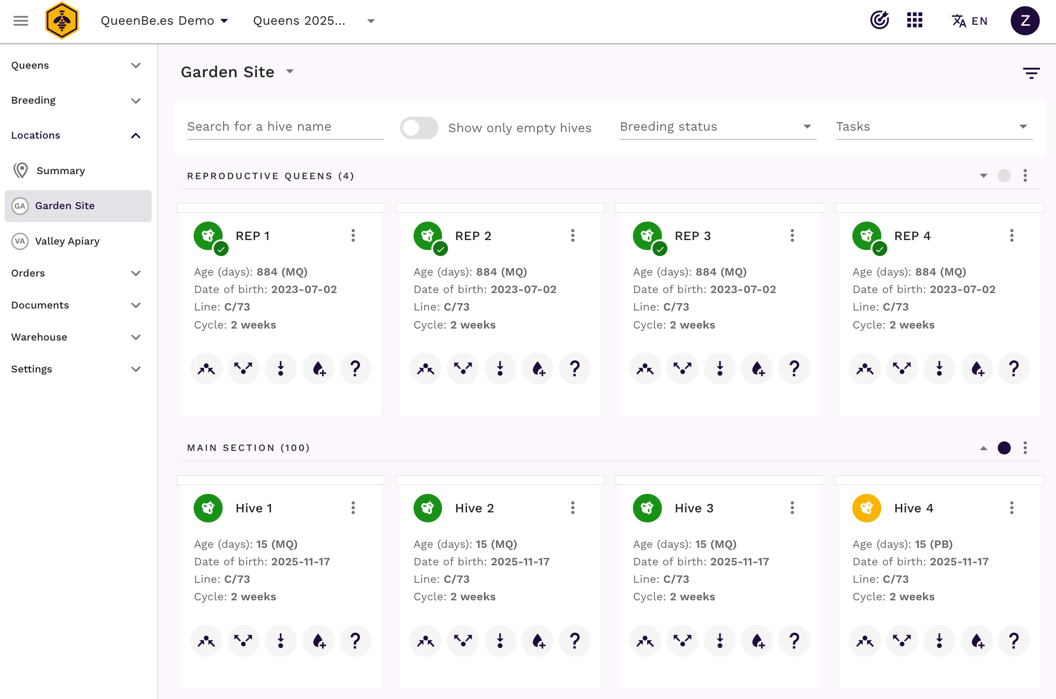Click the split arrows icon on REP 2
This screenshot has height=699, width=1056.
pos(463,369)
